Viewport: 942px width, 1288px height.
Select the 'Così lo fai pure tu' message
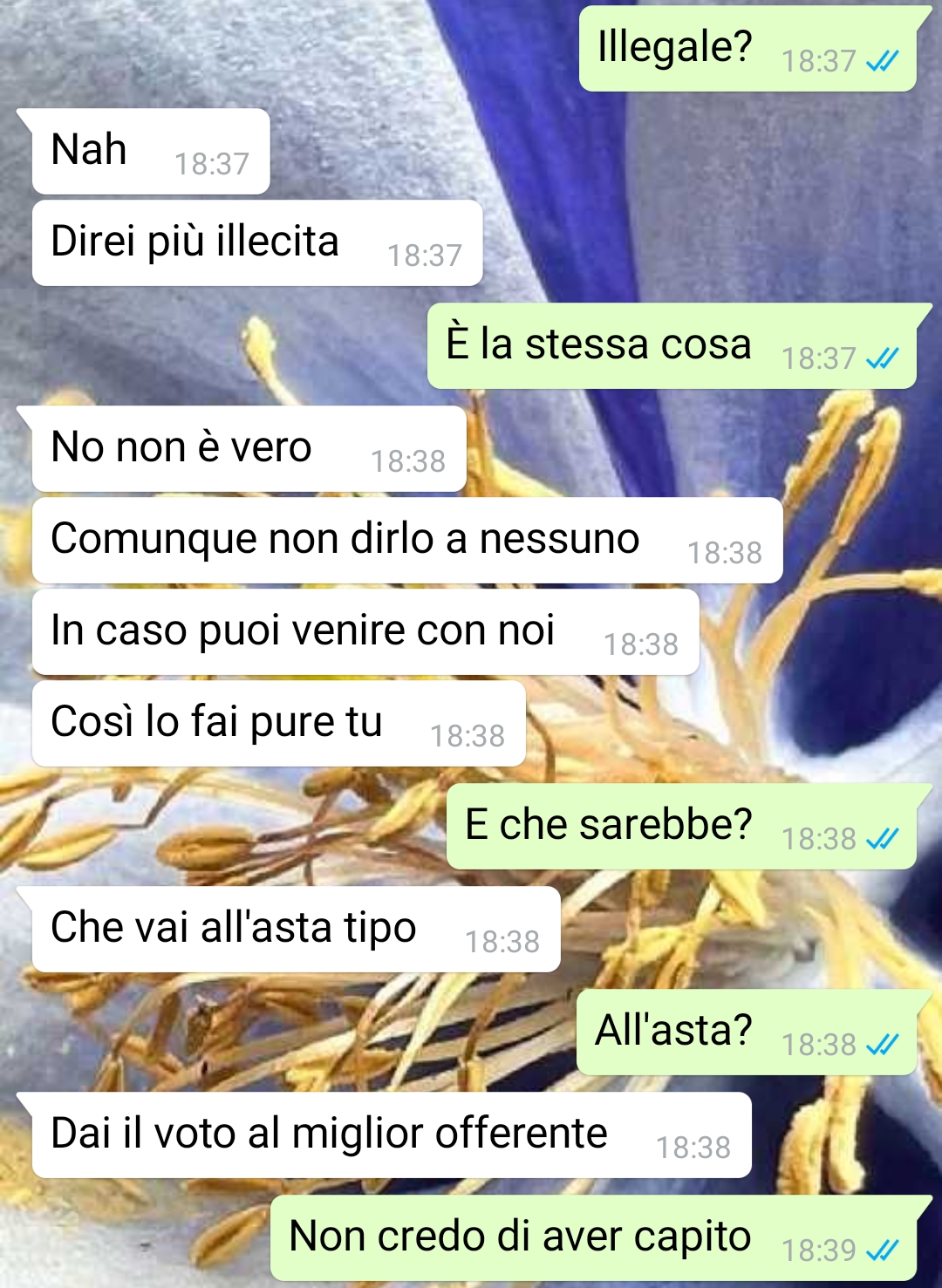(x=279, y=724)
